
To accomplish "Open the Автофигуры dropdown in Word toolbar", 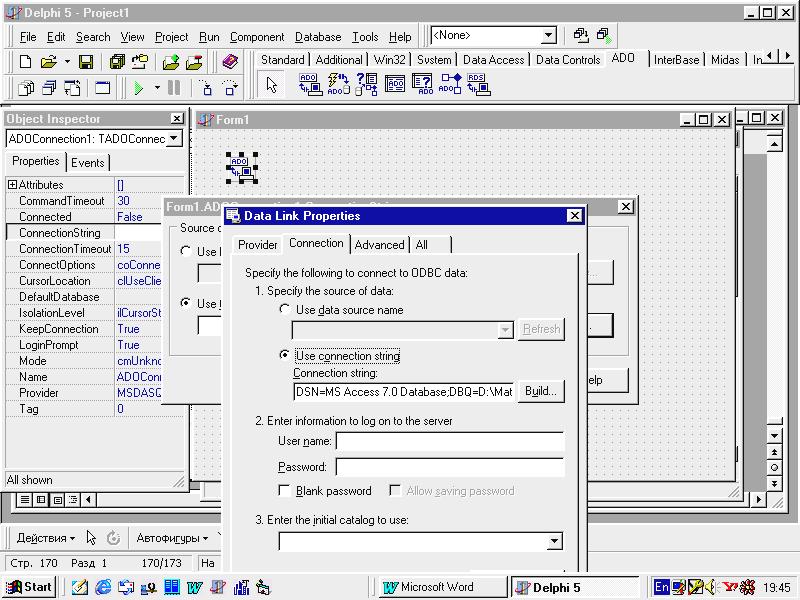I will [x=172, y=538].
